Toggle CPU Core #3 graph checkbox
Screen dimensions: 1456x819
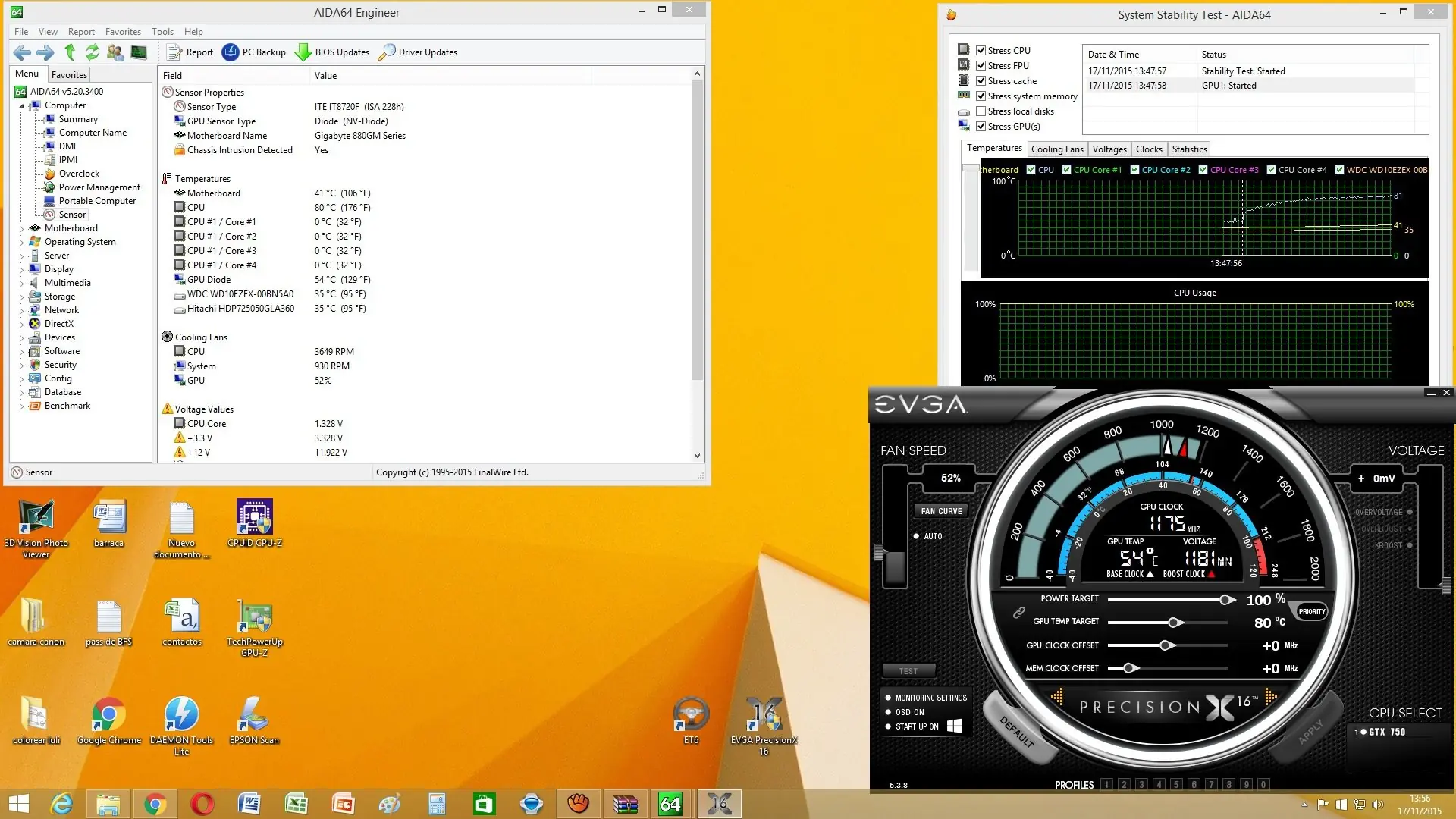tap(1203, 170)
